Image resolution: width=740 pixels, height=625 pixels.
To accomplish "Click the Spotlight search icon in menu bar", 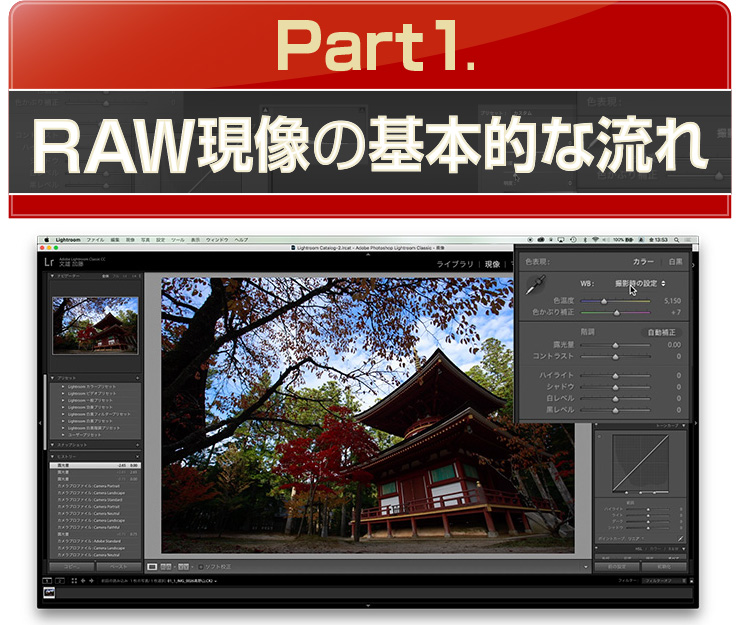I will point(677,240).
